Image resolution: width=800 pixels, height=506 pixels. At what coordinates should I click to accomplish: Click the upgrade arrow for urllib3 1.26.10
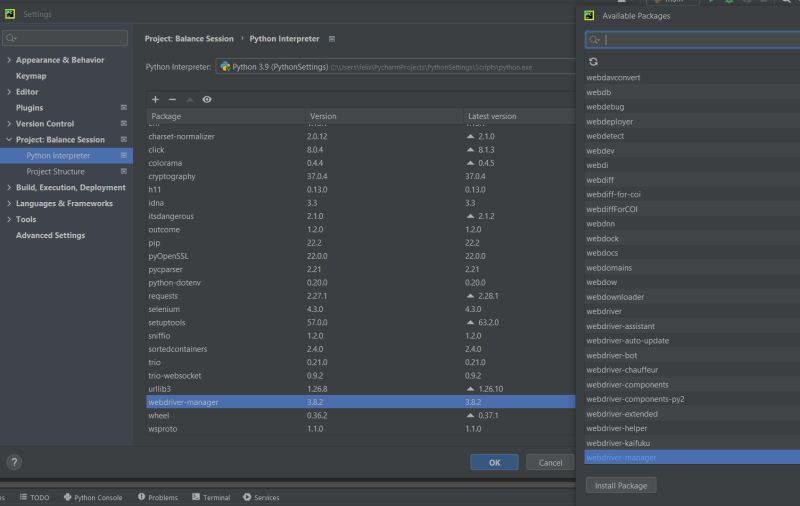pyautogui.click(x=470, y=389)
